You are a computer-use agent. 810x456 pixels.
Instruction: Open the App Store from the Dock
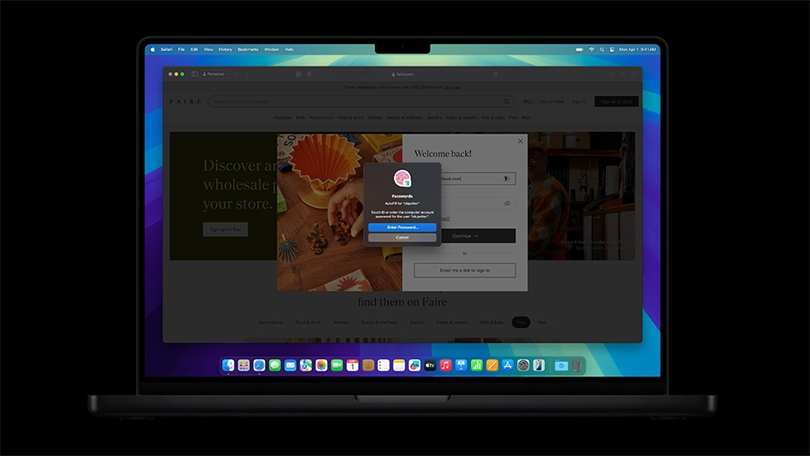(x=507, y=366)
